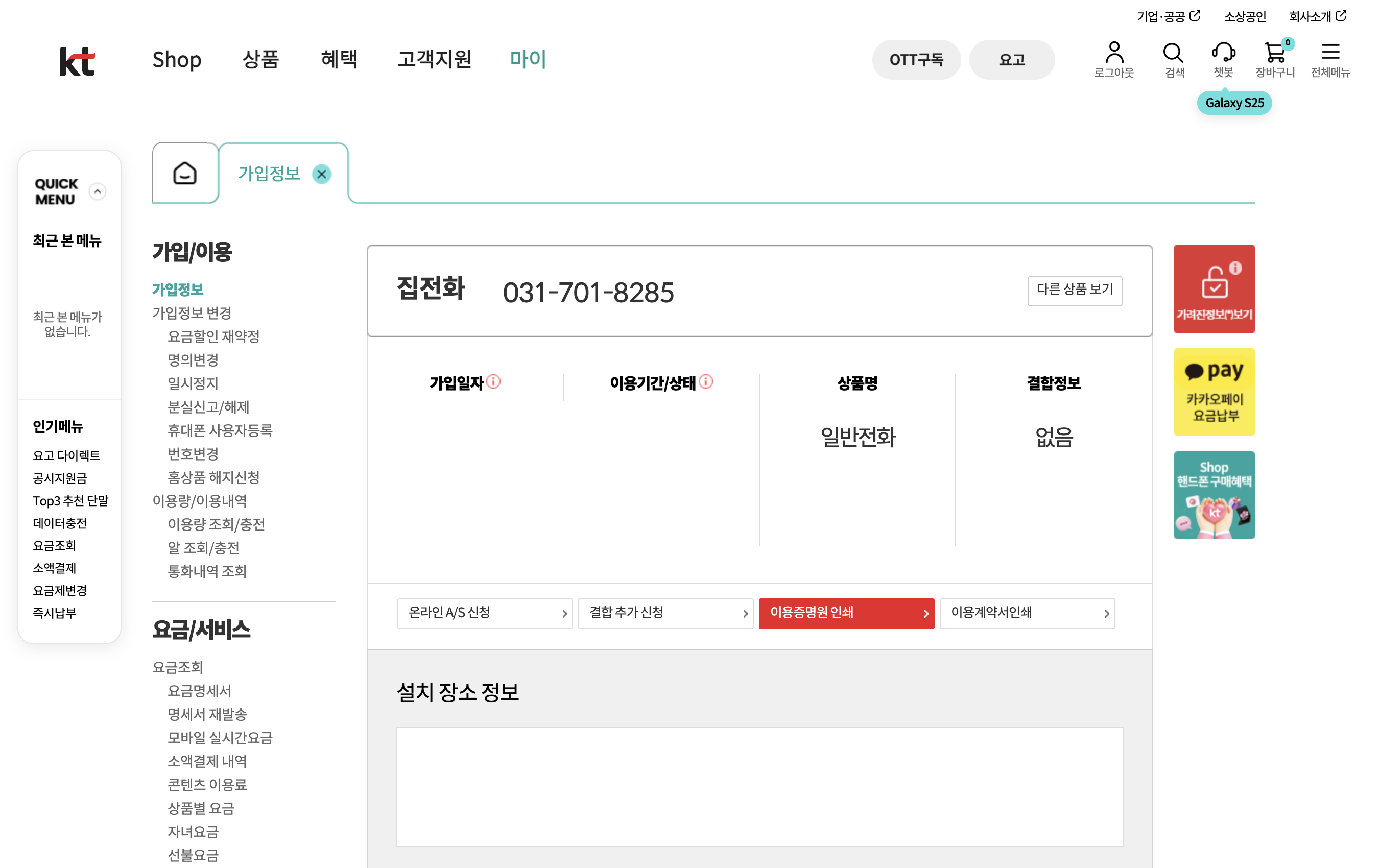Open 상품별 요금
This screenshot has width=1380, height=868.
coord(201,808)
